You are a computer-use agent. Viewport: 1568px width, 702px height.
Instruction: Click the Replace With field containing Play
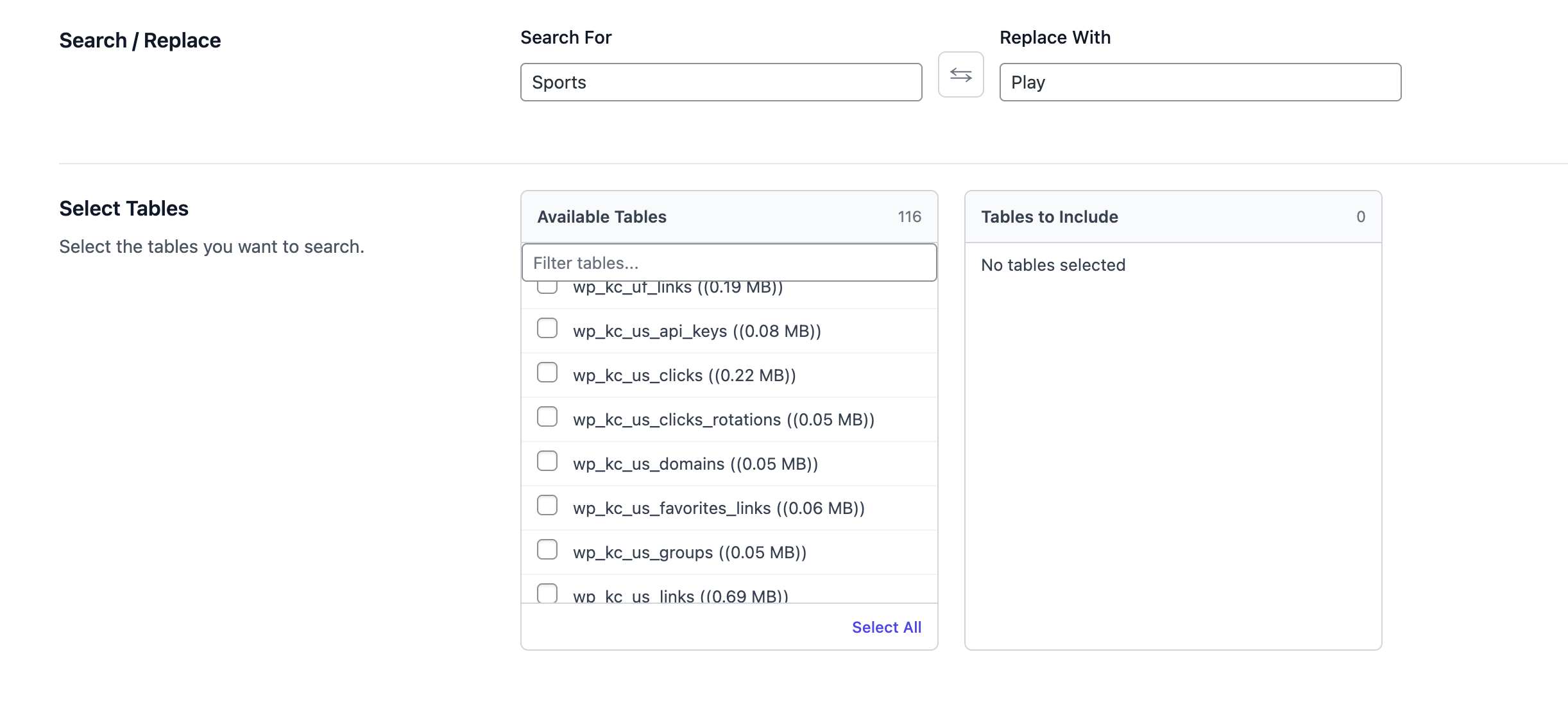(x=1200, y=82)
